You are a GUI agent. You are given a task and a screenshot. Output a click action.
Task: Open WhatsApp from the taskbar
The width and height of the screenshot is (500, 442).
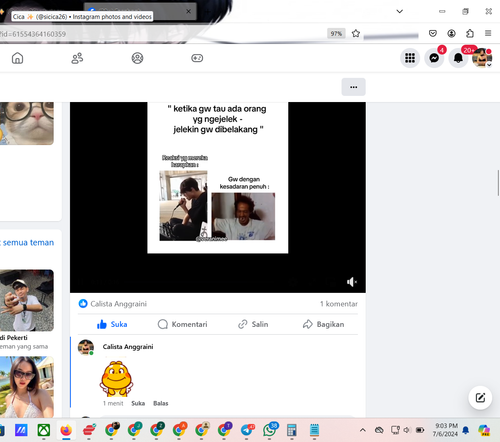[x=269, y=430]
